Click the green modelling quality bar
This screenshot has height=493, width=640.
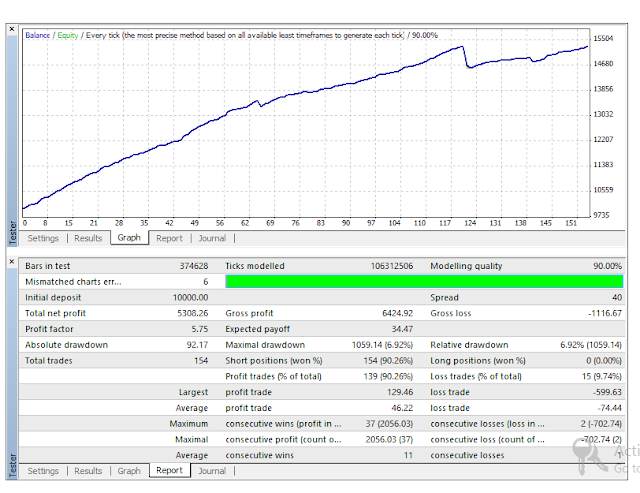click(x=424, y=282)
